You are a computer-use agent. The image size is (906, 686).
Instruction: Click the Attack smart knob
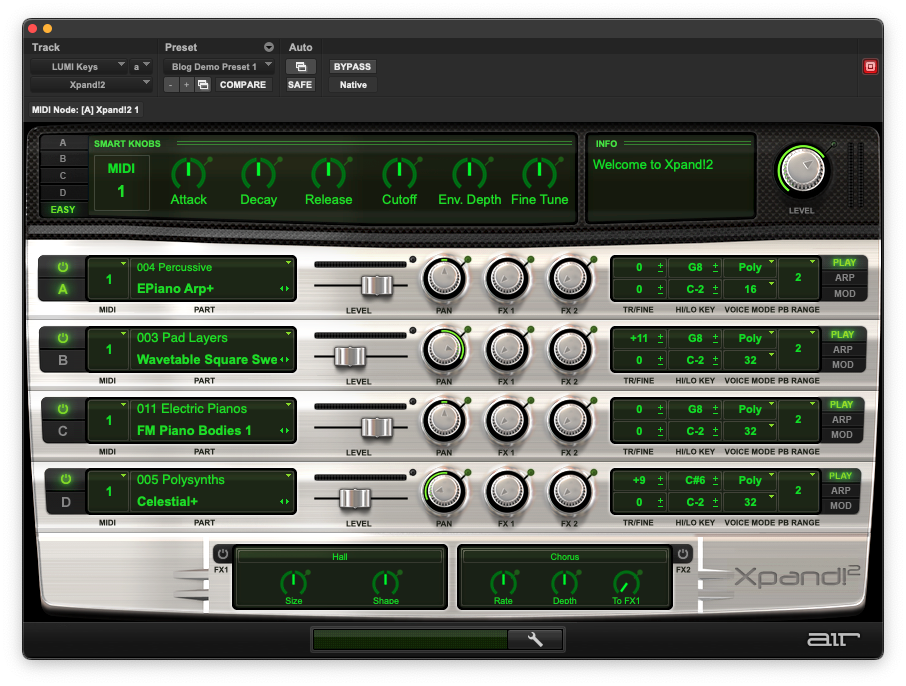[x=188, y=172]
